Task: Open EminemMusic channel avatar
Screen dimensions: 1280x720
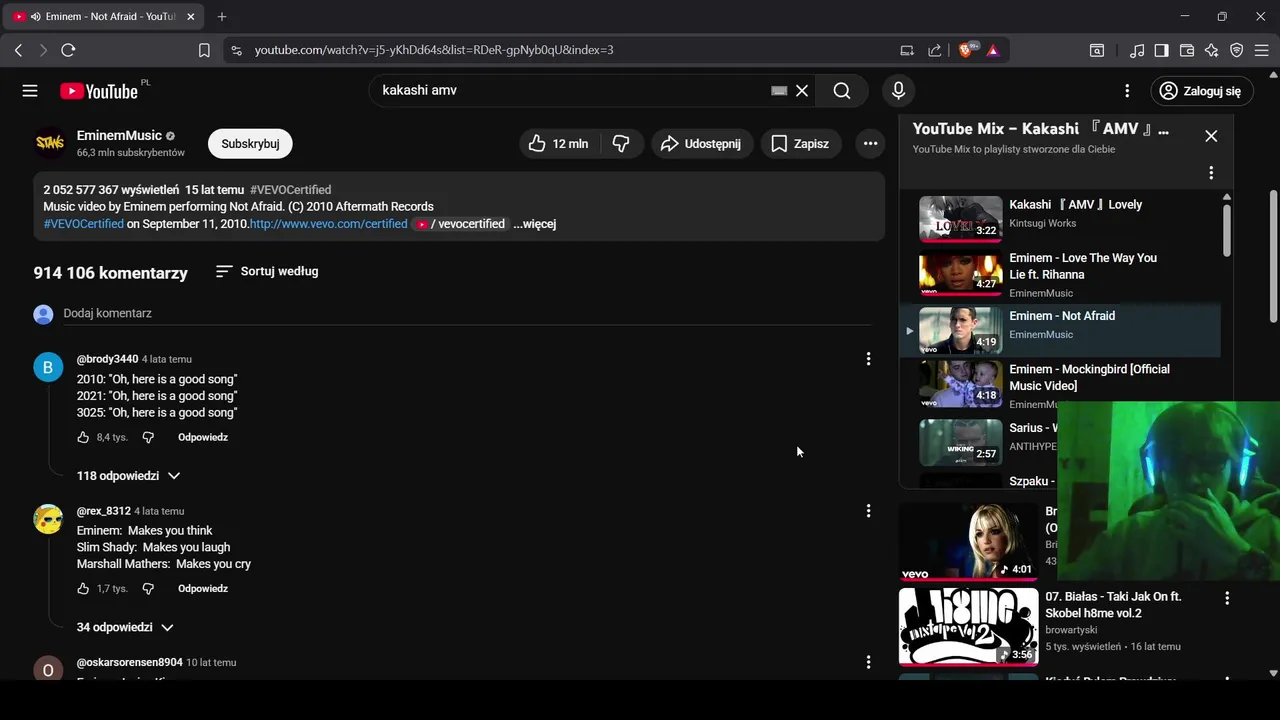Action: pyautogui.click(x=50, y=144)
